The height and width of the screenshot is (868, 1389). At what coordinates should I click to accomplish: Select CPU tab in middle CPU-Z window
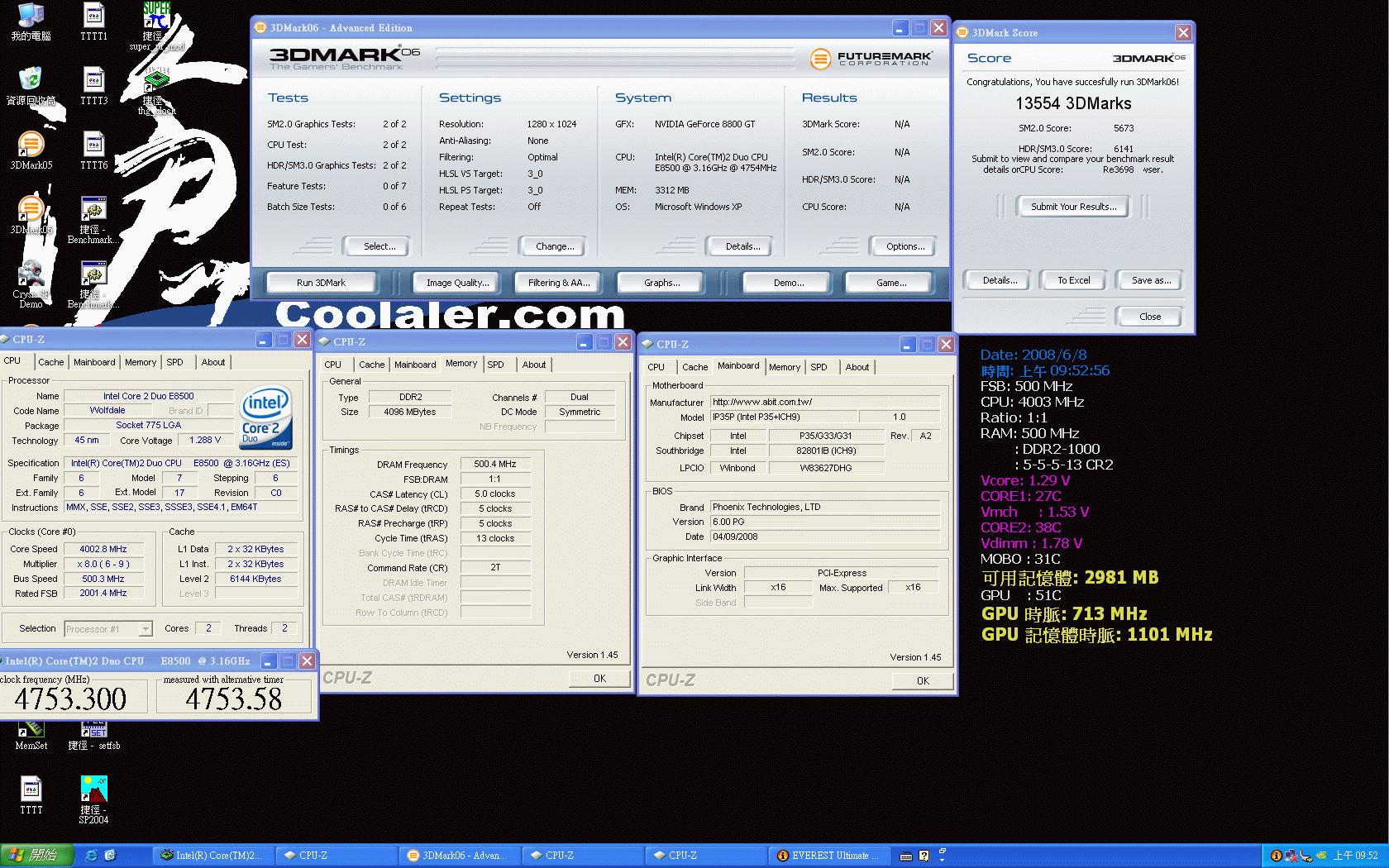[332, 365]
